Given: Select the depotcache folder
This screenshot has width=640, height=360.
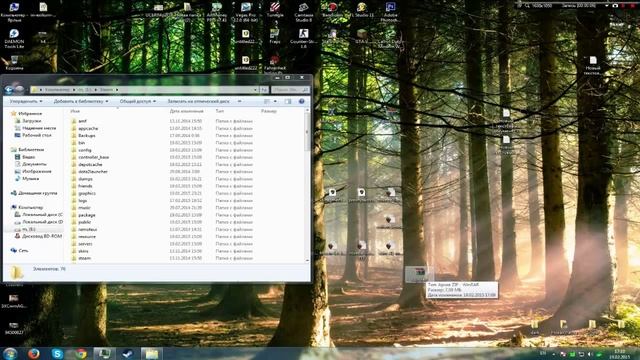Looking at the screenshot, I should pos(90,164).
